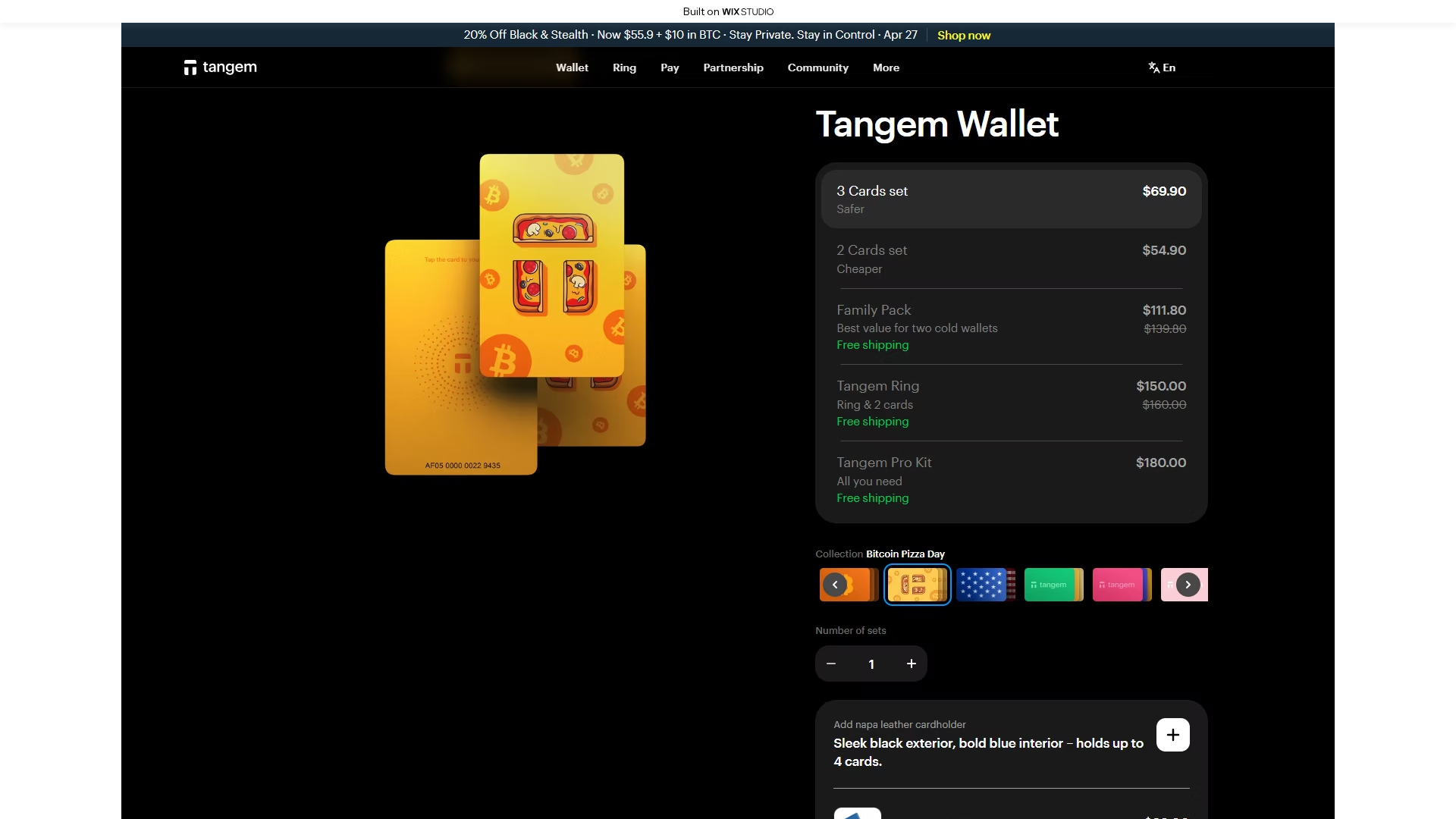Expand the More menu
The image size is (1456, 819).
tap(886, 67)
